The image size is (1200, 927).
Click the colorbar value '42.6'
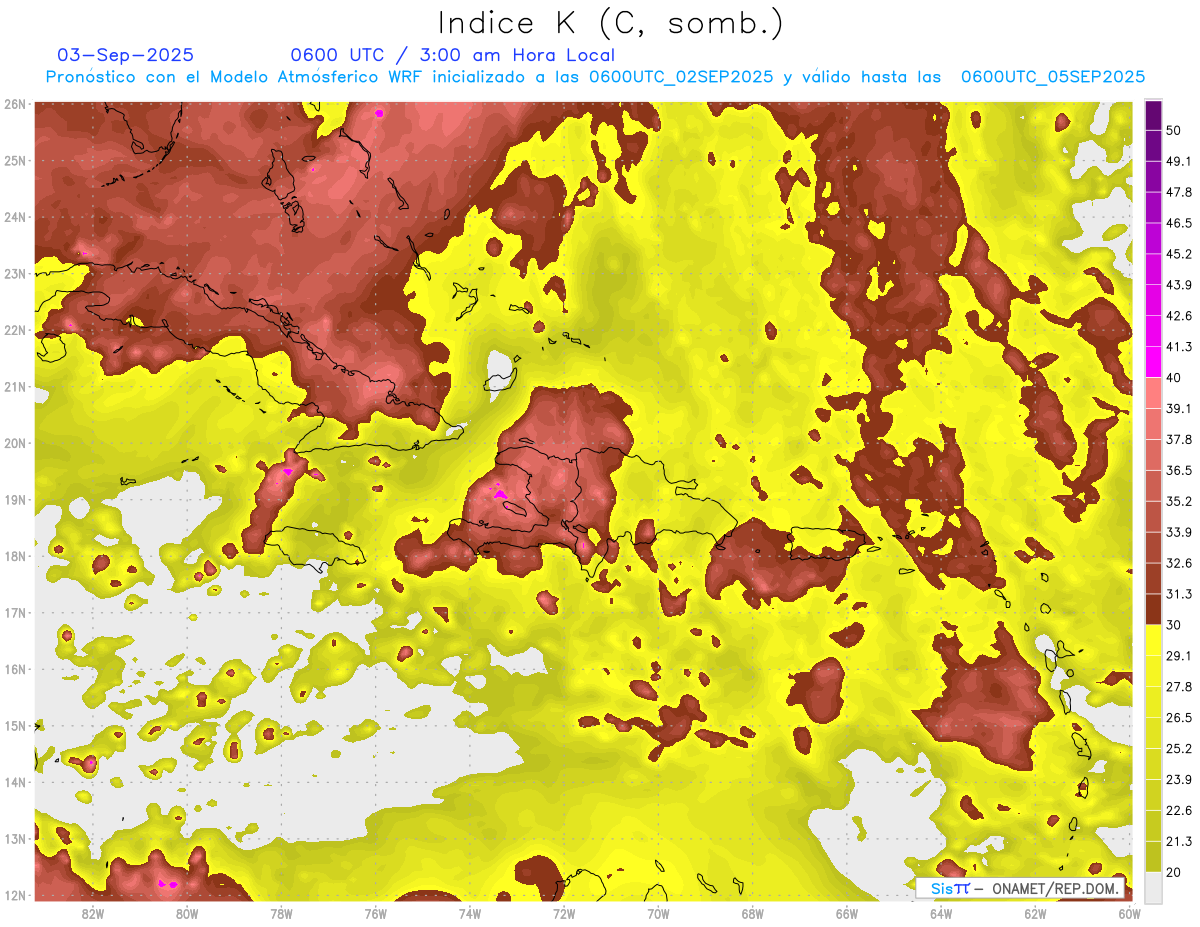[1178, 316]
